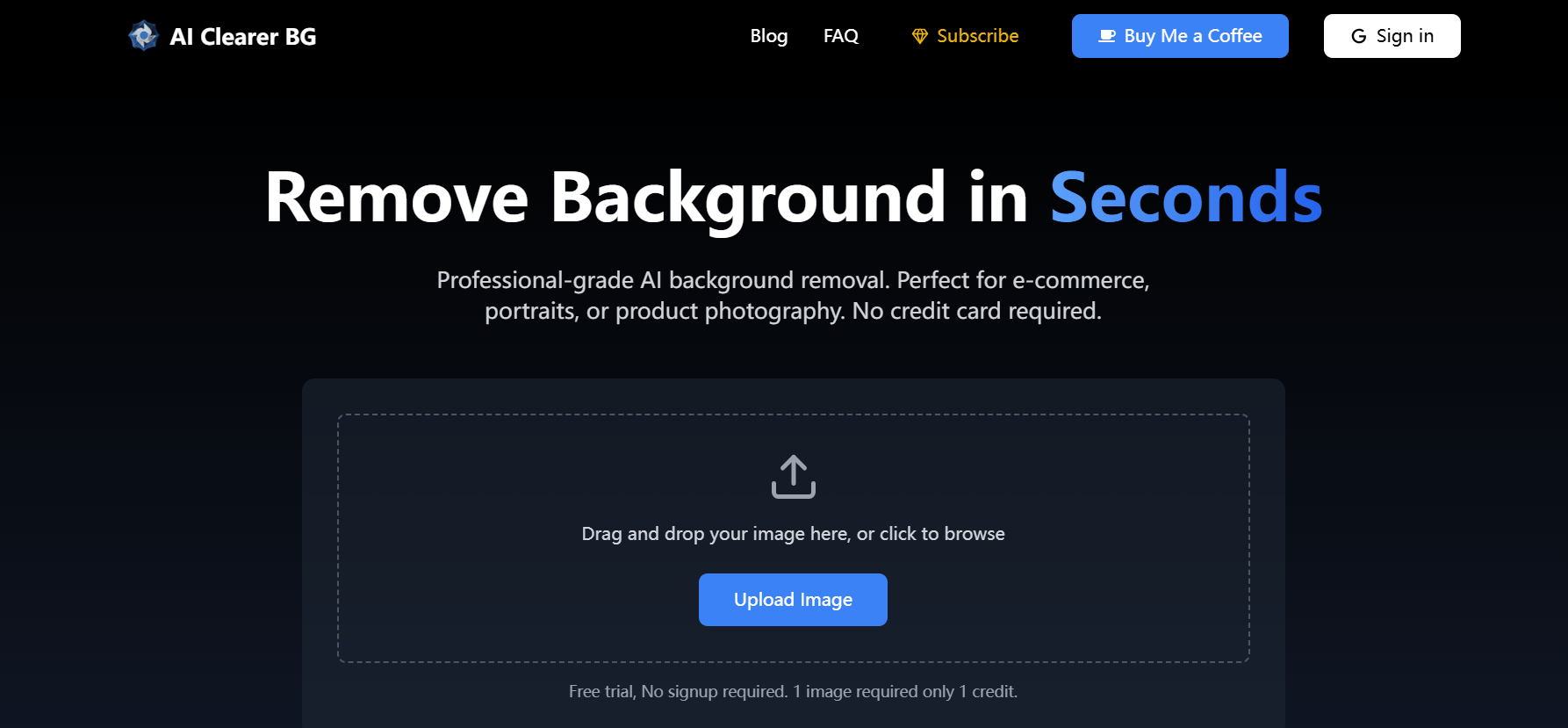Go to the FAQ section
Image resolution: width=1568 pixels, height=728 pixels.
click(x=840, y=36)
